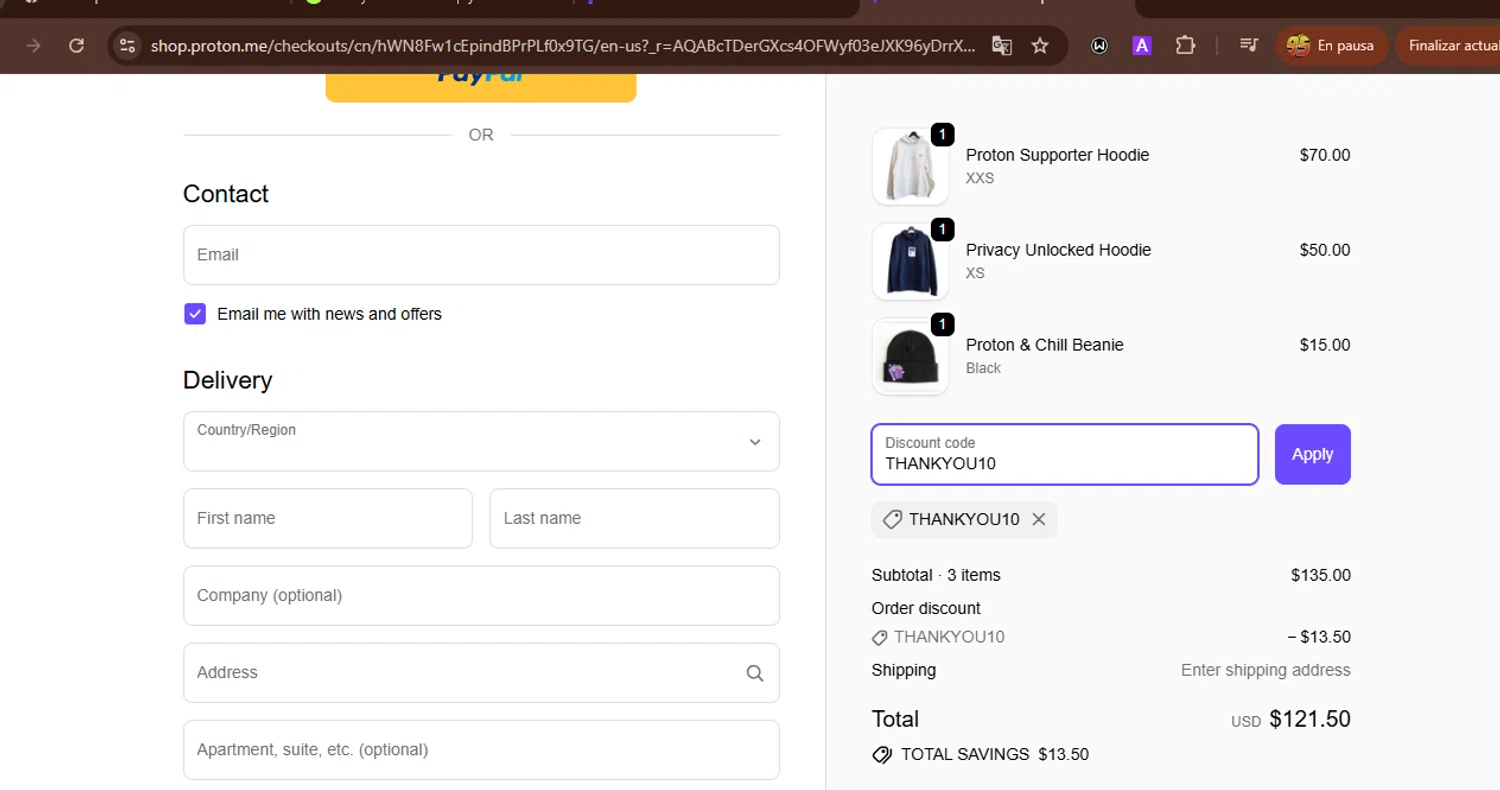Click the Delivery heading
This screenshot has width=1500, height=790.
click(227, 380)
